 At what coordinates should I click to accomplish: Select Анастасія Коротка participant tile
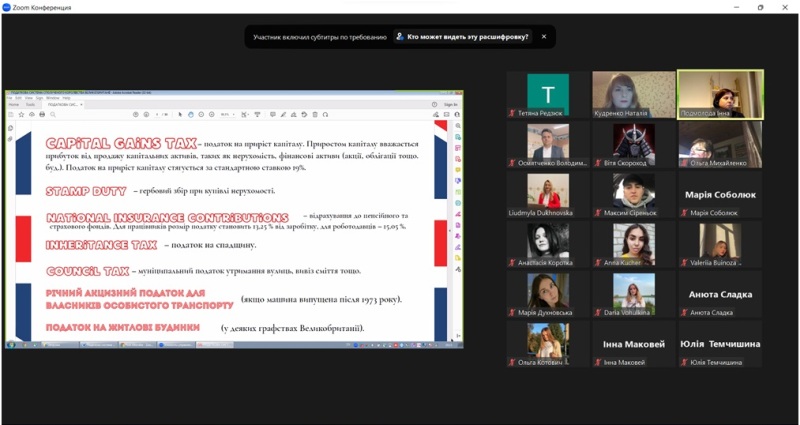pos(548,244)
